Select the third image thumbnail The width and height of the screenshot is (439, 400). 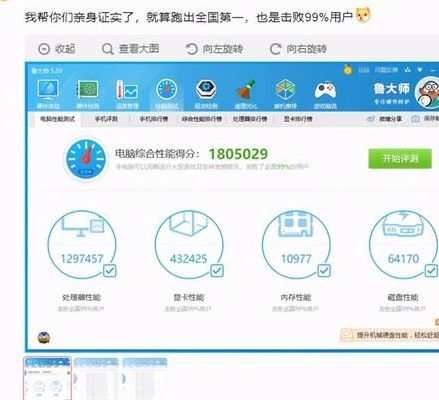click(145, 379)
